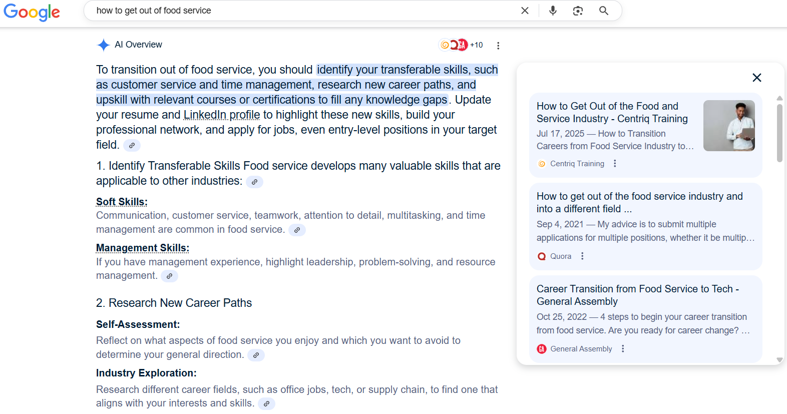The width and height of the screenshot is (787, 414).
Task: Click link icon after first overview paragraph
Action: [131, 146]
